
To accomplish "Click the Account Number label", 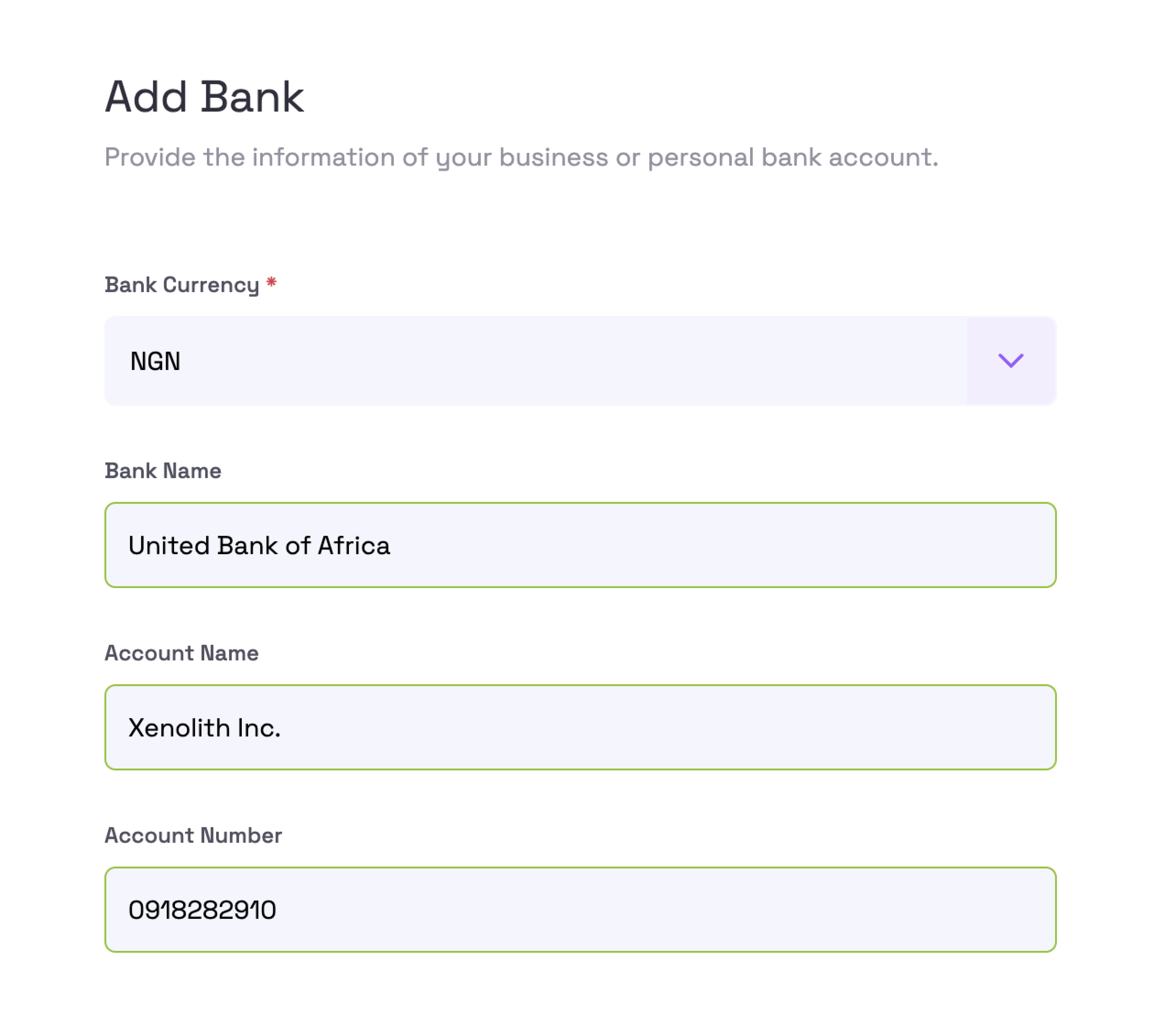I will point(193,835).
